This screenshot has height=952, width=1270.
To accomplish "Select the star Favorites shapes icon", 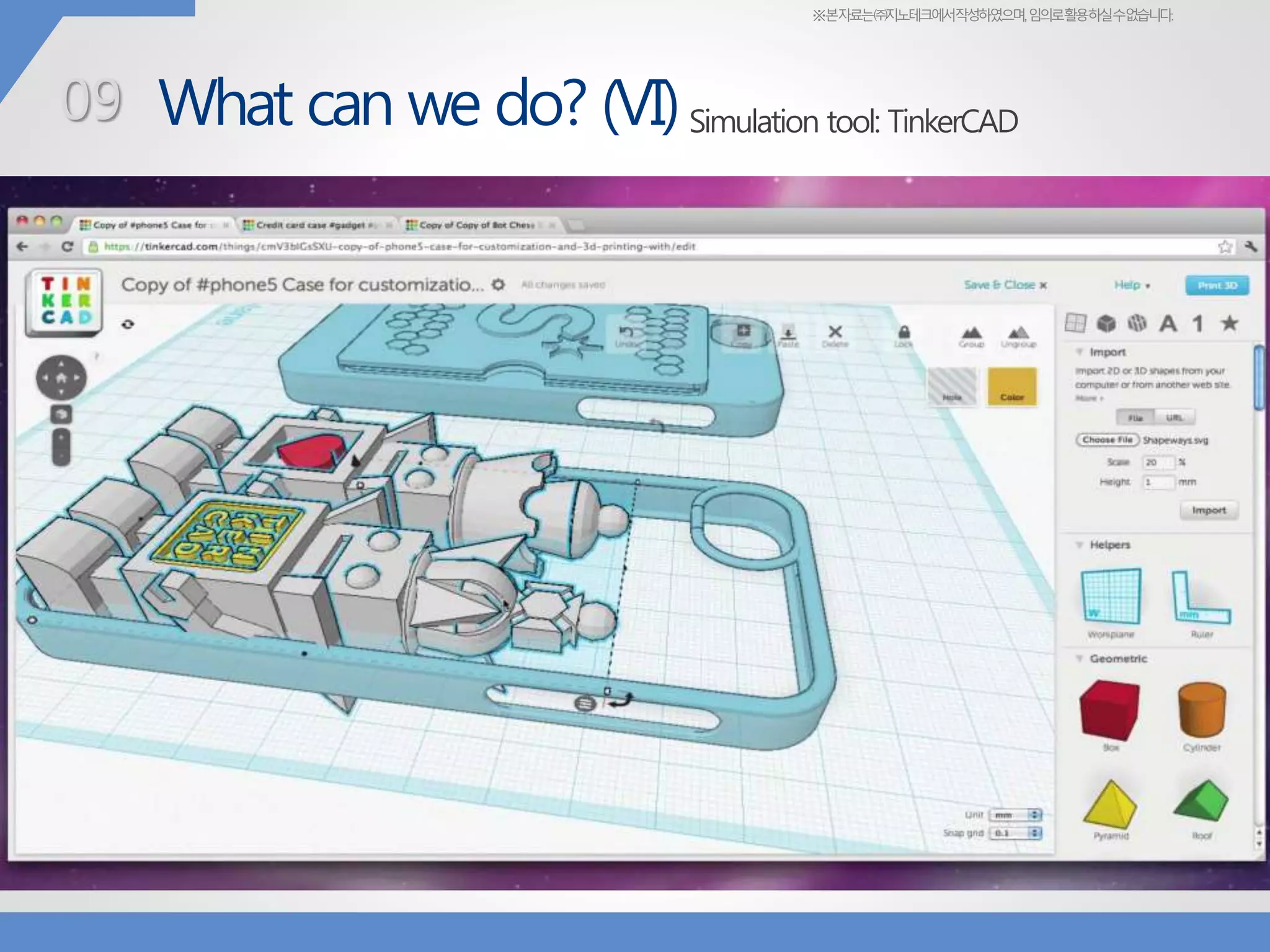I will click(x=1229, y=323).
